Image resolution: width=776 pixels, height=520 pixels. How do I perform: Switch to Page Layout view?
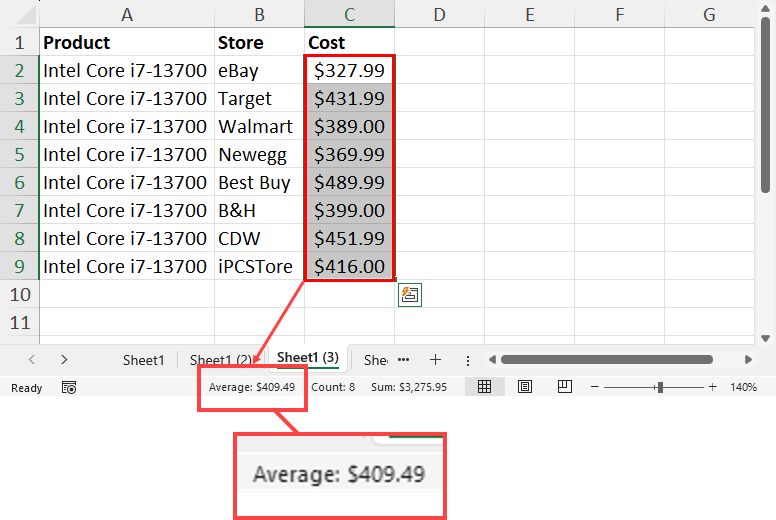click(x=525, y=386)
